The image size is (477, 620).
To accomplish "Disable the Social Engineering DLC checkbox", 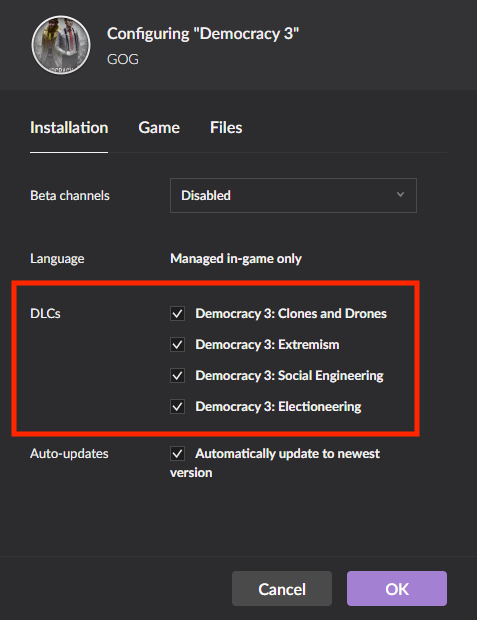I will [x=177, y=375].
